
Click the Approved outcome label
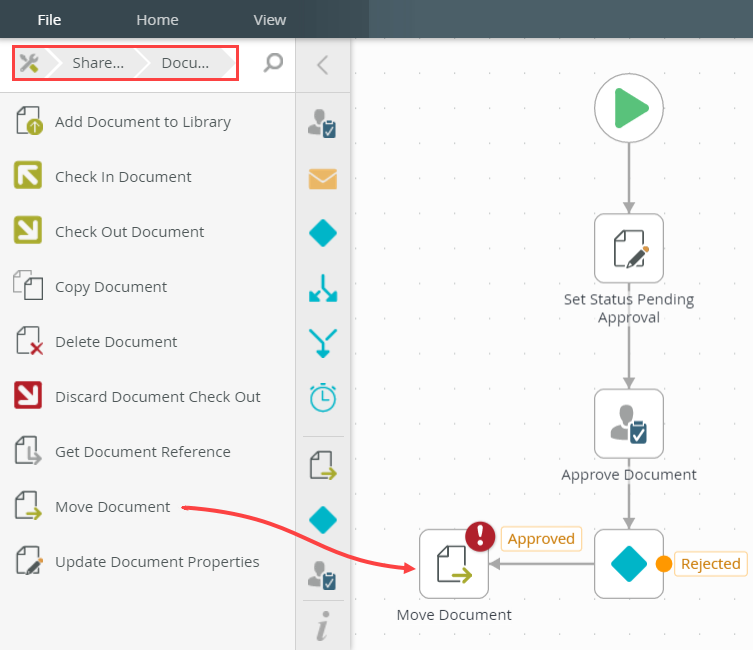coord(541,539)
